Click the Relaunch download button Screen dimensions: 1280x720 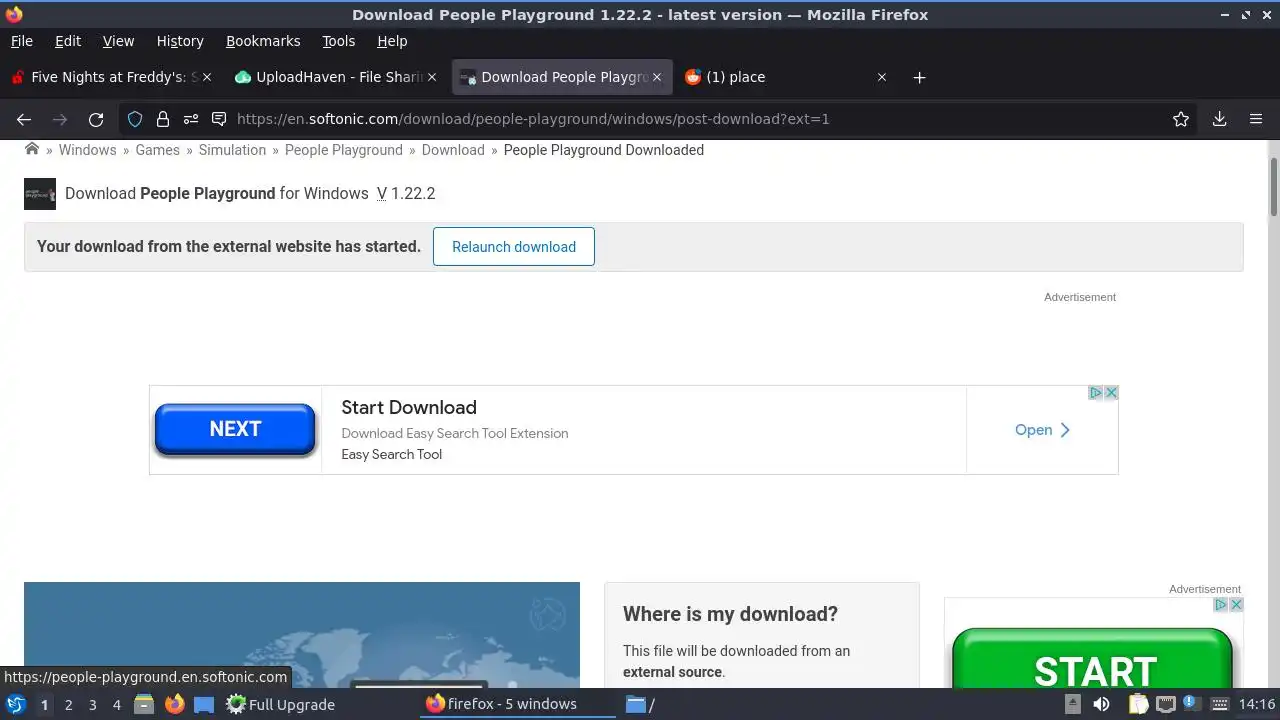514,247
